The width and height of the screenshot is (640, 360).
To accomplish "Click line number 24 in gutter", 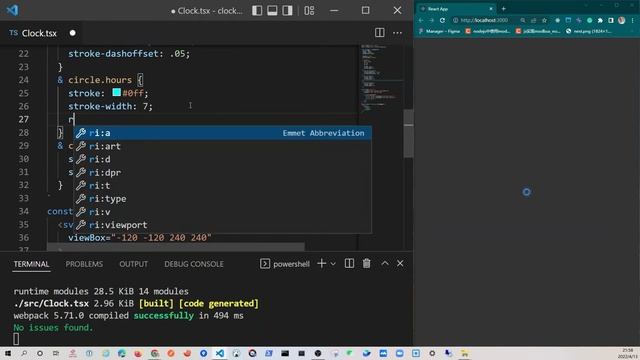I will point(24,80).
